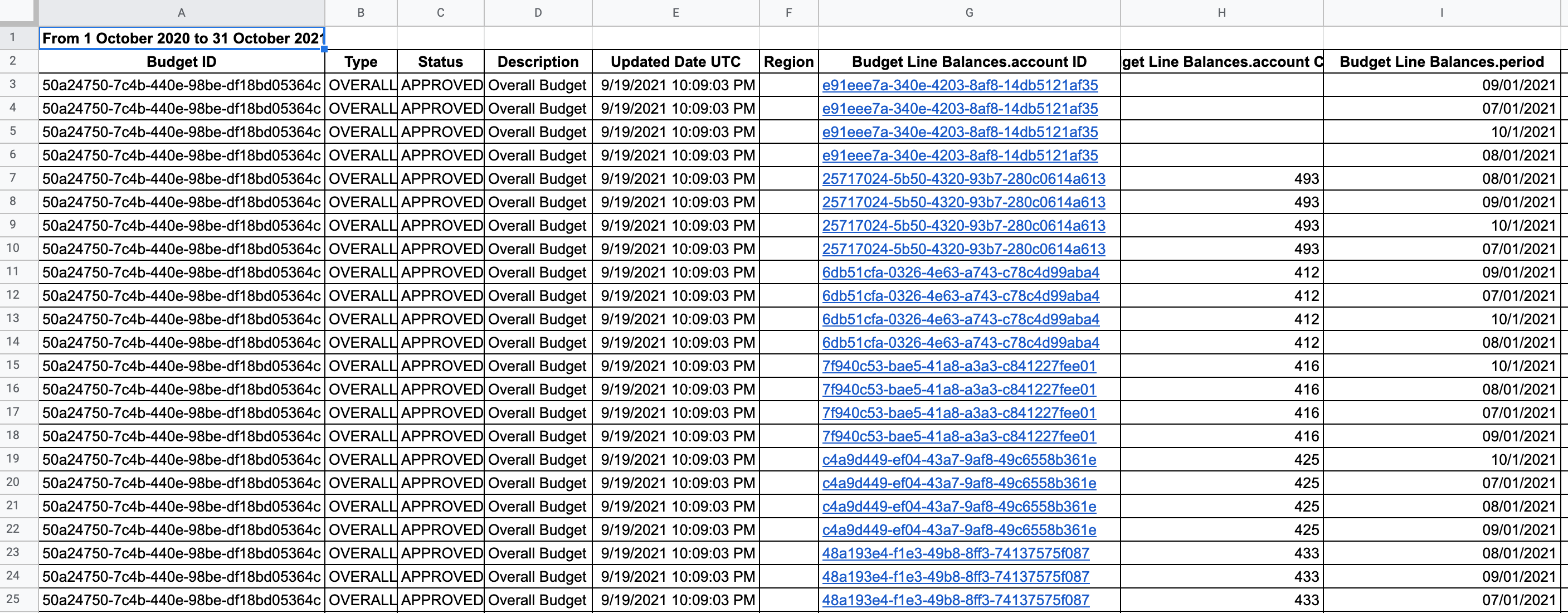This screenshot has width=1568, height=613.
Task: Select APPROVED status cell in row 20
Action: 441,483
